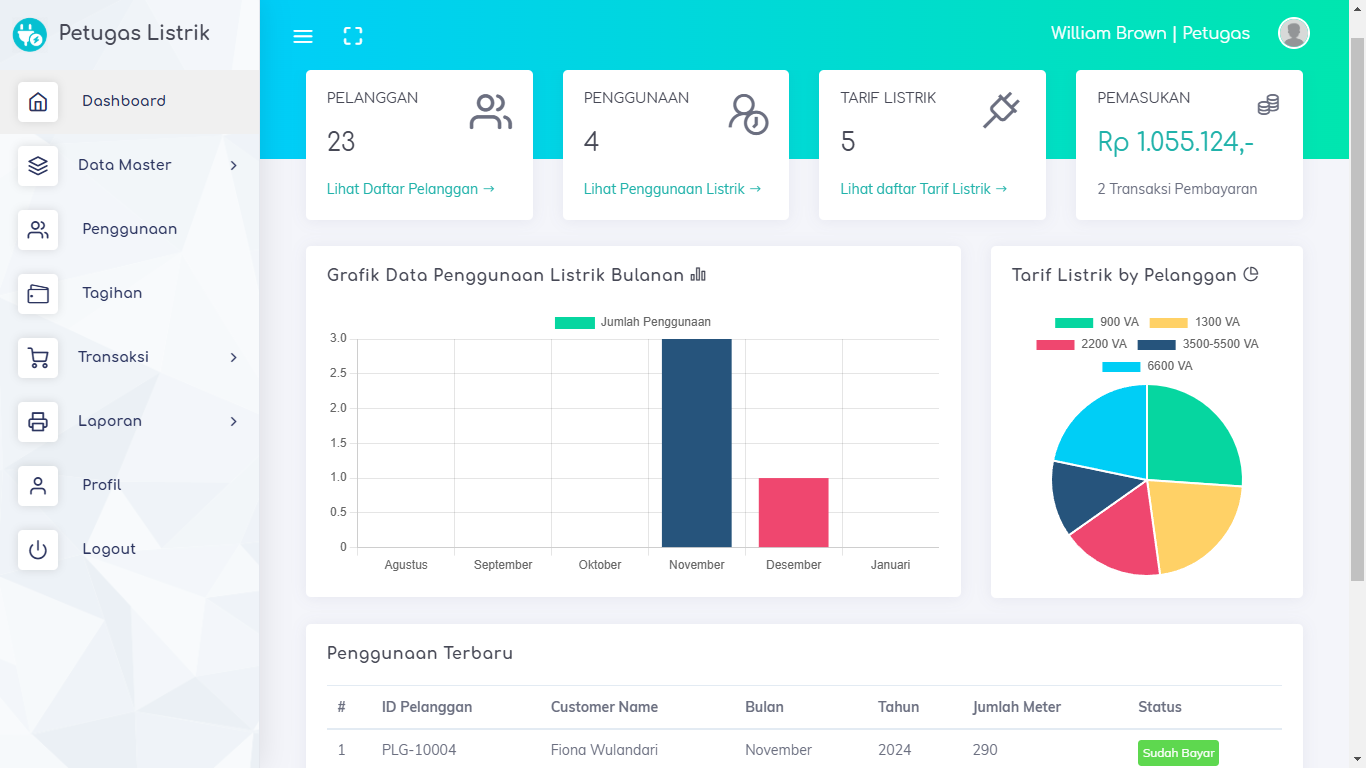Toggle the 1300 VA legend swatch
This screenshot has height=768, width=1366.
pos(1169,322)
